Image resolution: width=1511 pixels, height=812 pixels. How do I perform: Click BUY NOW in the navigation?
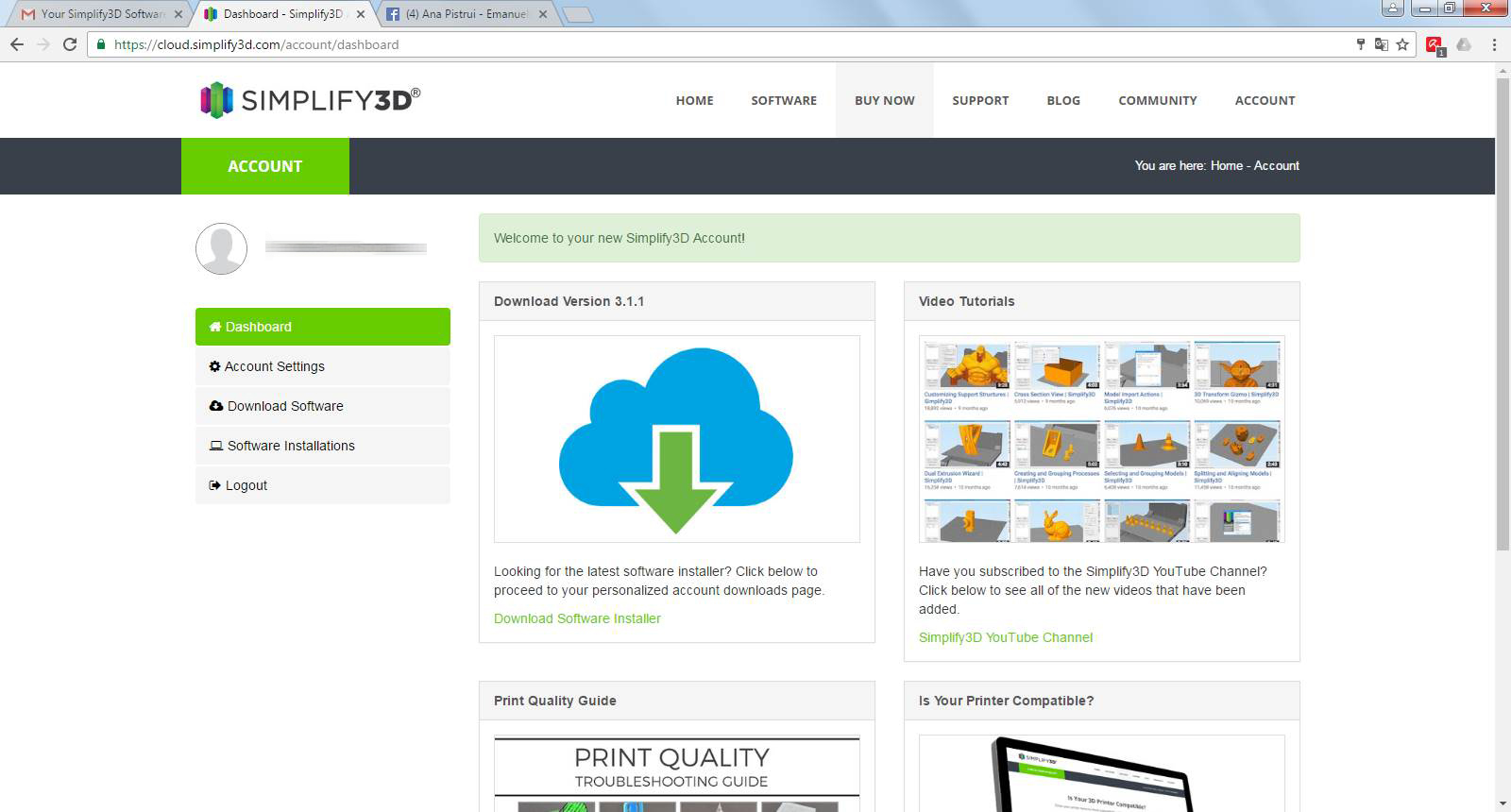885,100
